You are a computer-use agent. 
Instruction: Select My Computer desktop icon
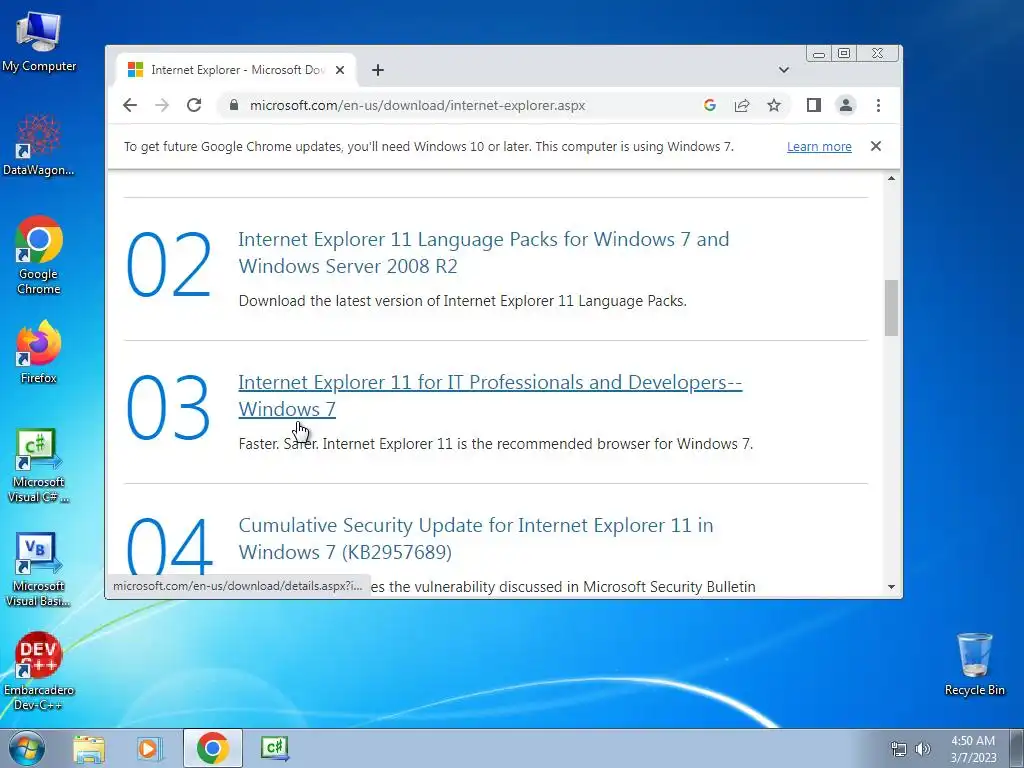pos(39,40)
